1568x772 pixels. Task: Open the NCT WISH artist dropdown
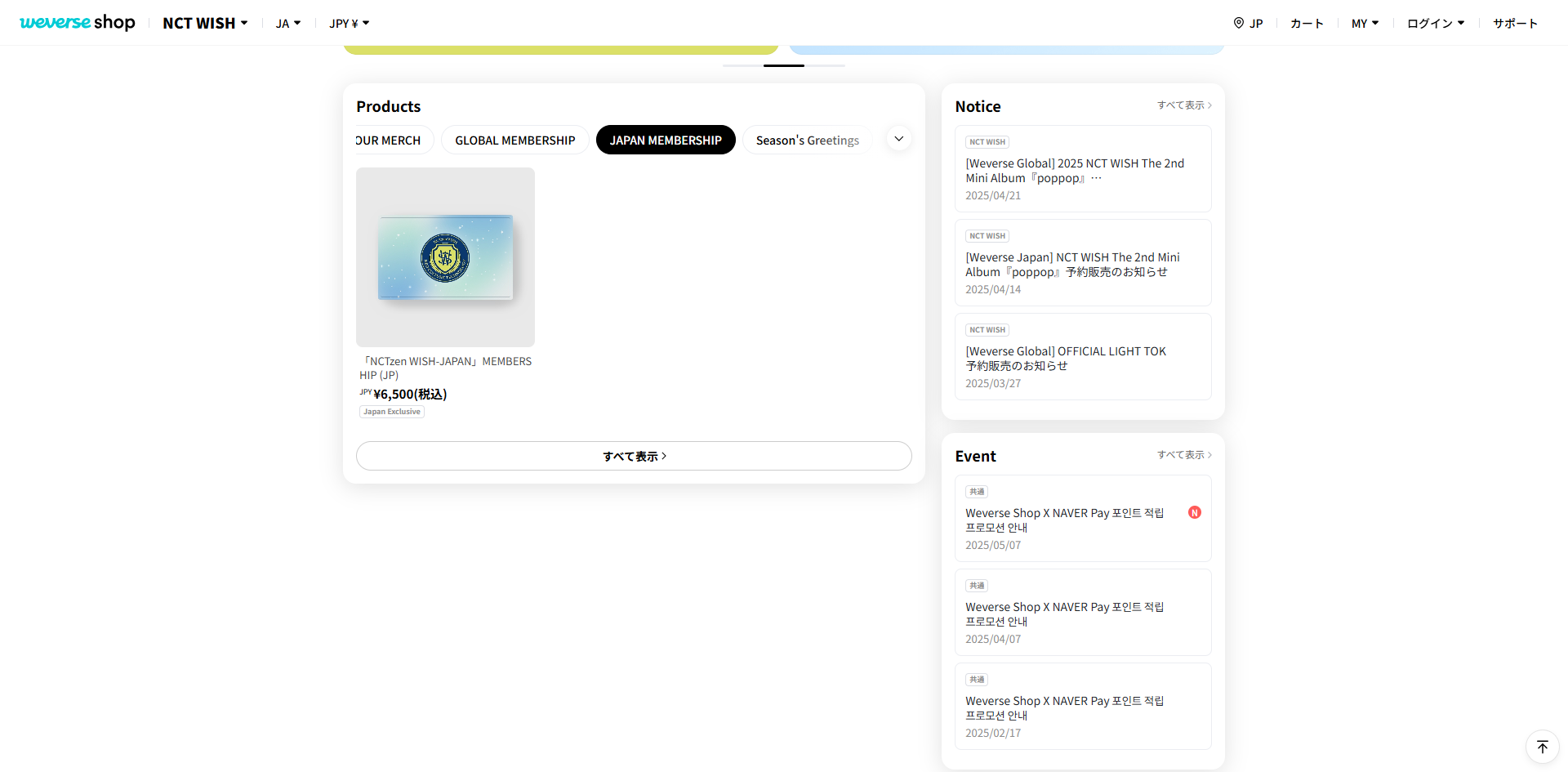pos(205,23)
